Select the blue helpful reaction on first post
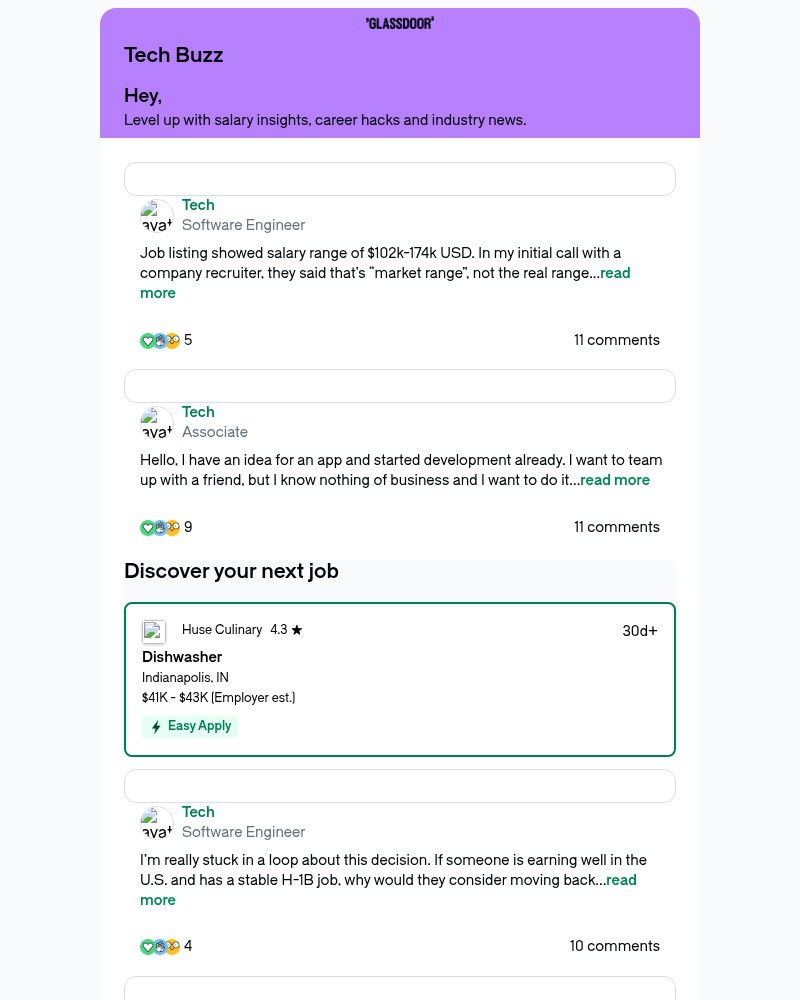Screen dimensions: 800x1000 pos(160,340)
